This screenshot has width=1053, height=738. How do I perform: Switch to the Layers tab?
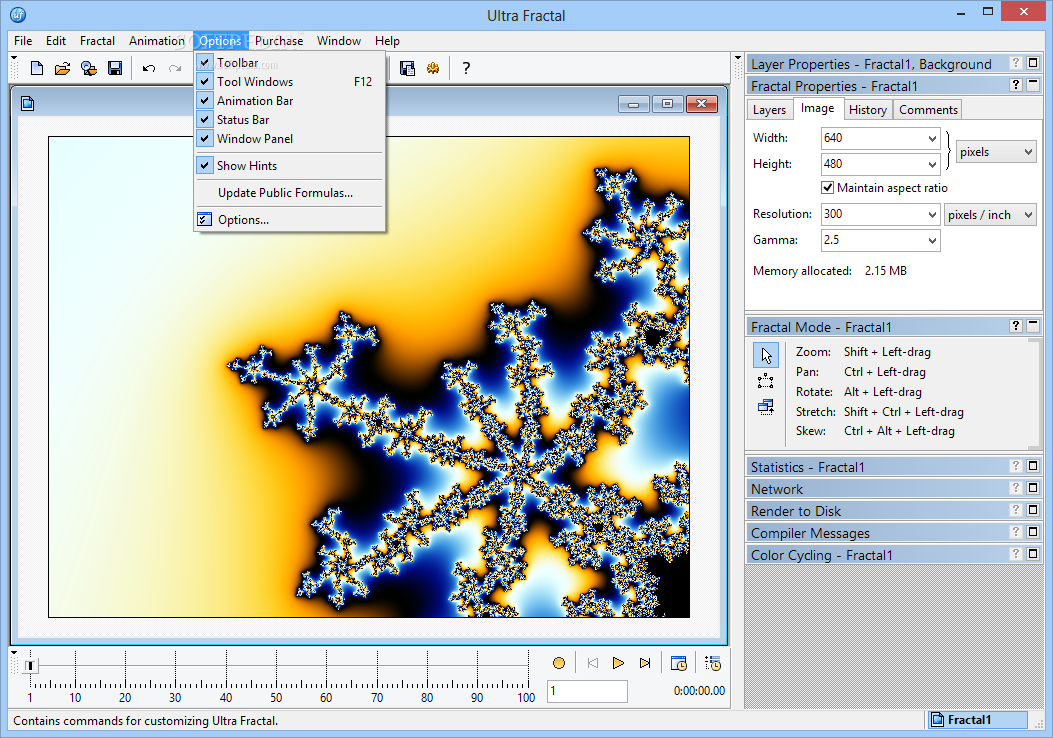(x=769, y=109)
